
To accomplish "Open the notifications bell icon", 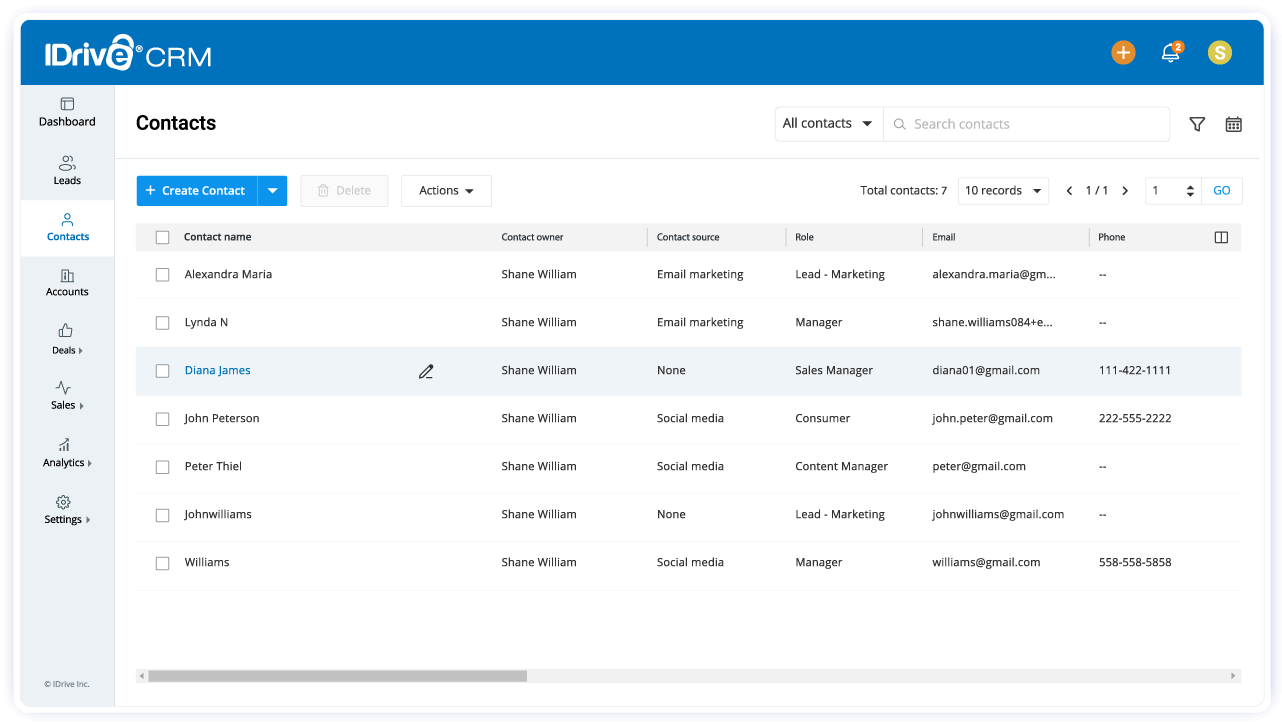I will tap(1170, 53).
